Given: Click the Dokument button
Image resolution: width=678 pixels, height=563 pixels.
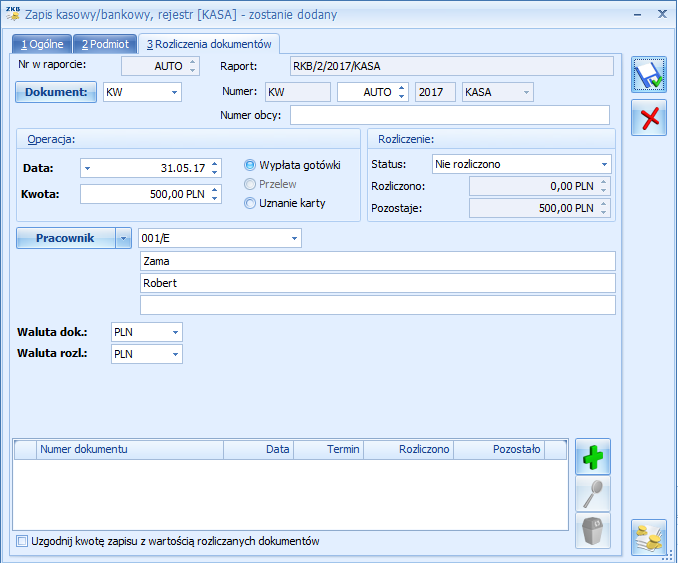Looking at the screenshot, I should tap(56, 92).
